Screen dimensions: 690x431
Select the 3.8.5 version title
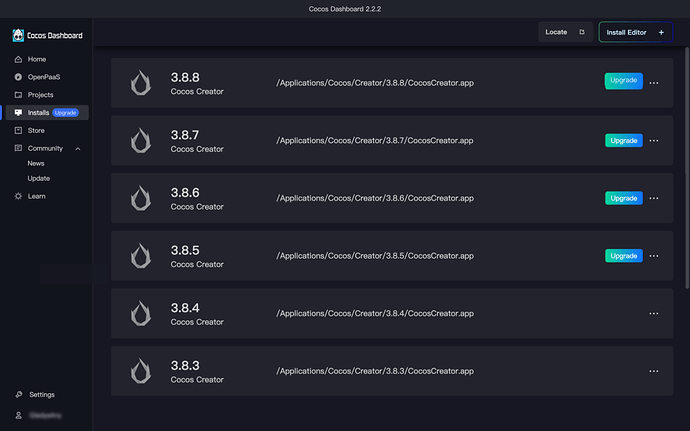pos(185,250)
